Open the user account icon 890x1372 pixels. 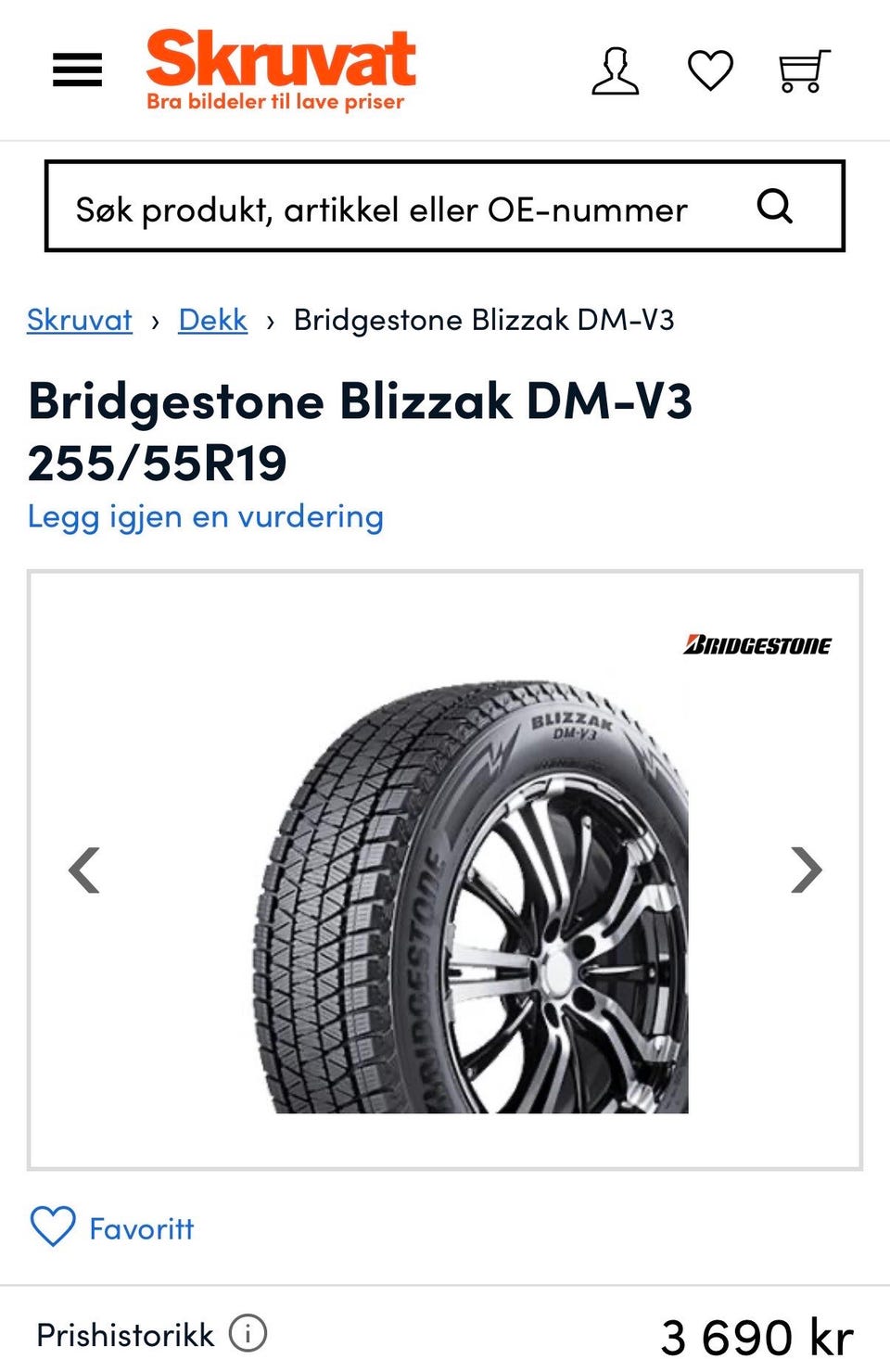[616, 71]
